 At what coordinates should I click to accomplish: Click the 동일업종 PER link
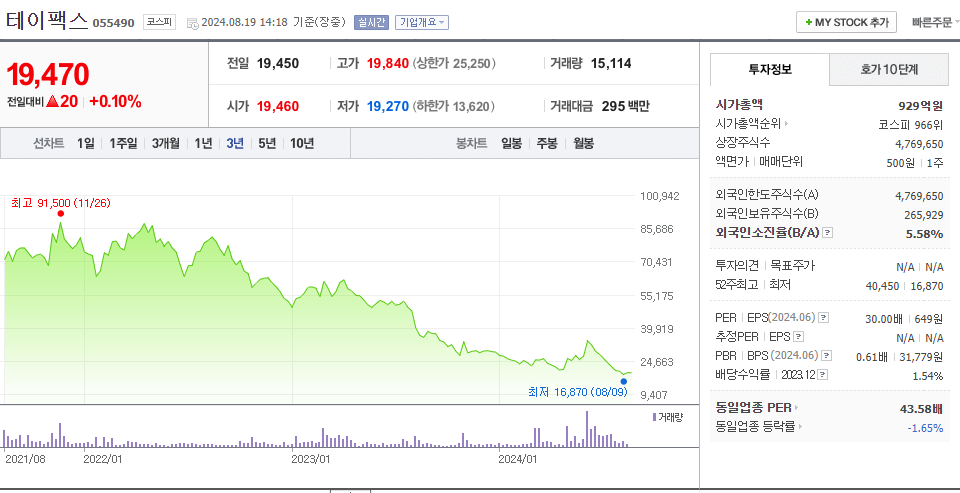pyautogui.click(x=753, y=408)
